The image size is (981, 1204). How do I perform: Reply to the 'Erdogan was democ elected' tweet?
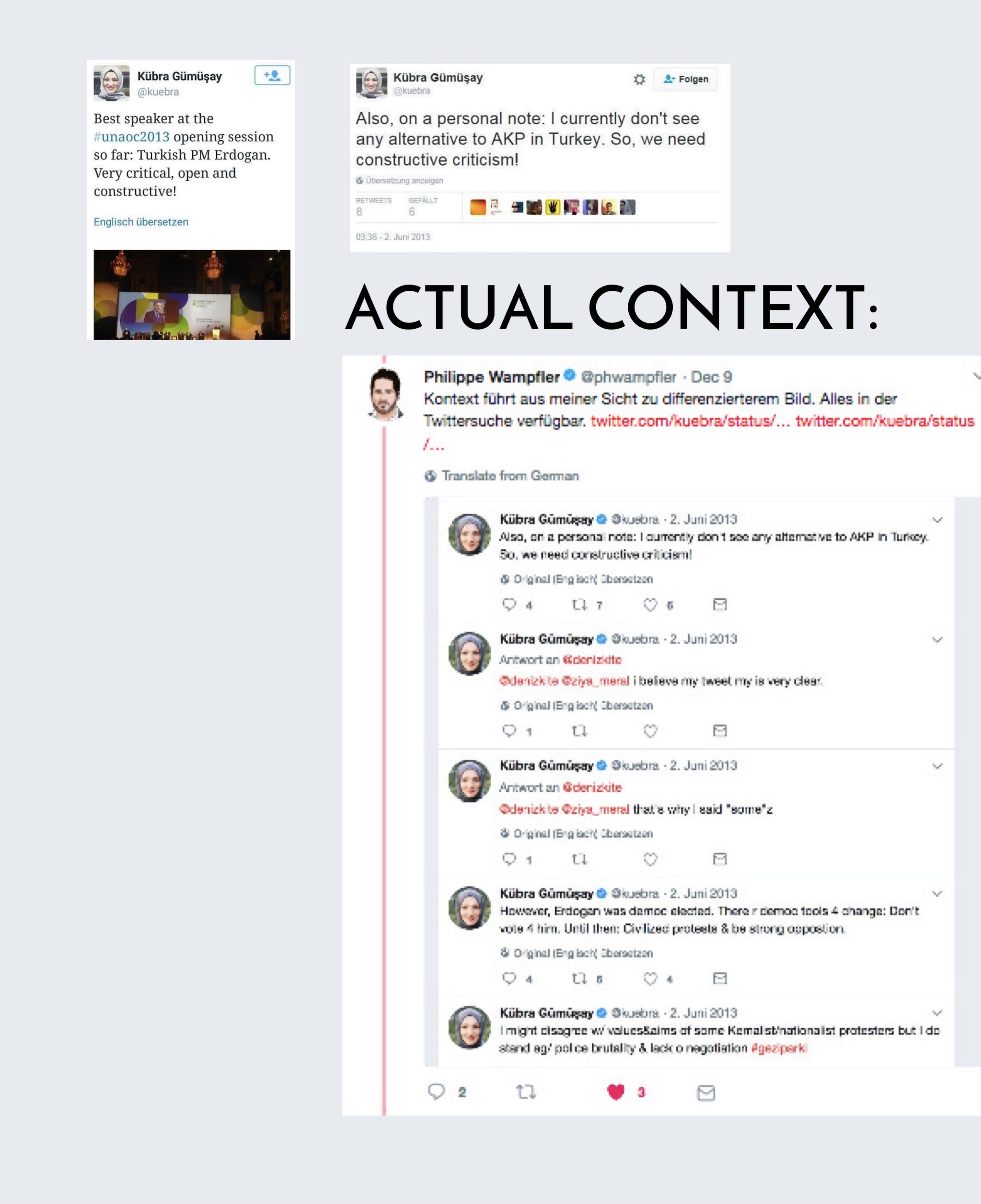tap(509, 978)
